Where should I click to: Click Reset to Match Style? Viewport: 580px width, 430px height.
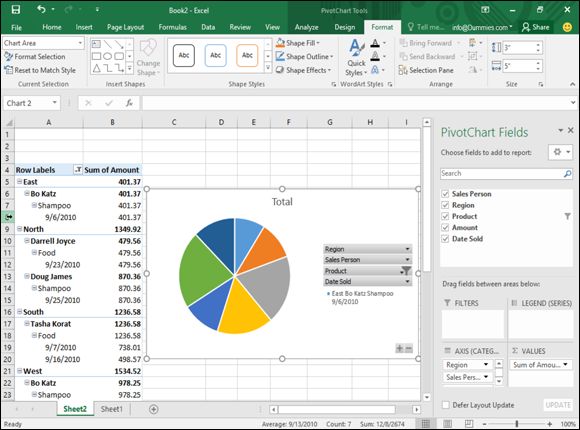pos(40,70)
